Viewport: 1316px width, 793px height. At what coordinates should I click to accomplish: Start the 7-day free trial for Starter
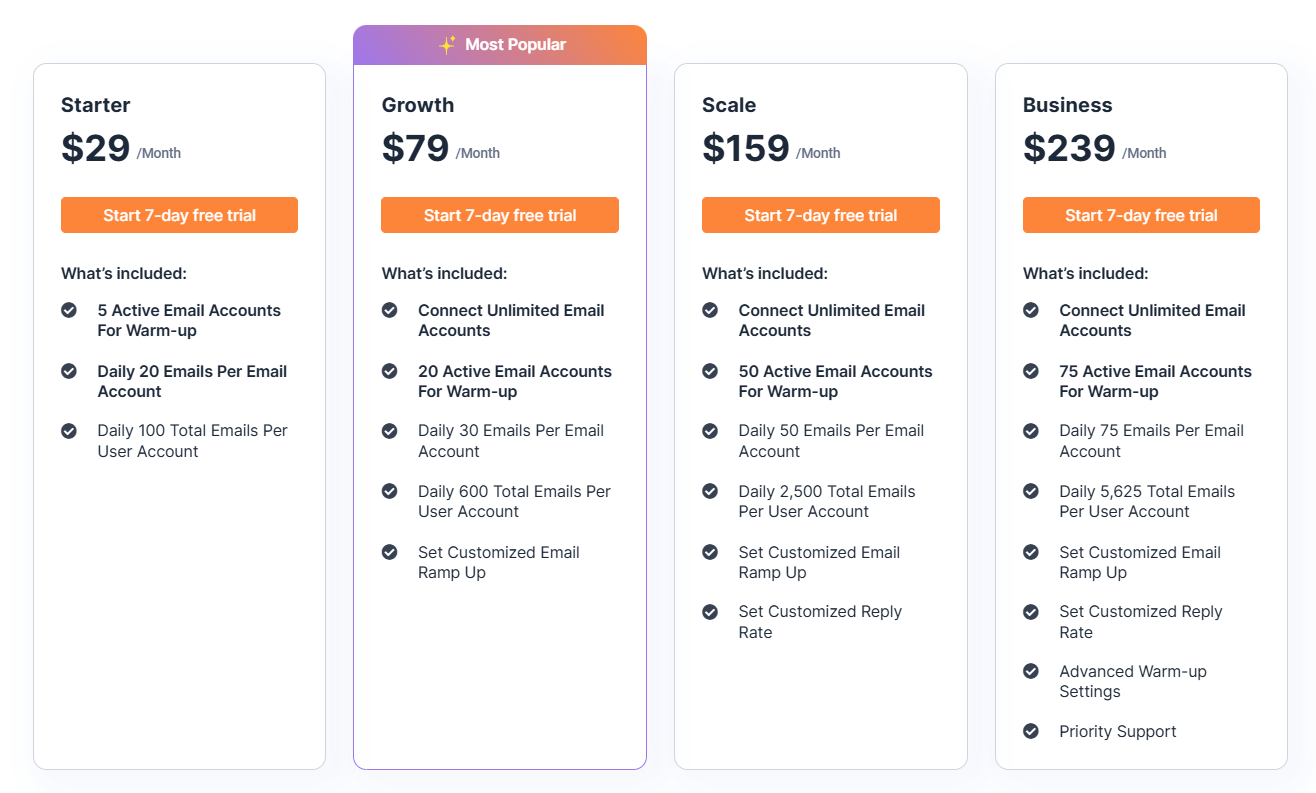tap(179, 215)
